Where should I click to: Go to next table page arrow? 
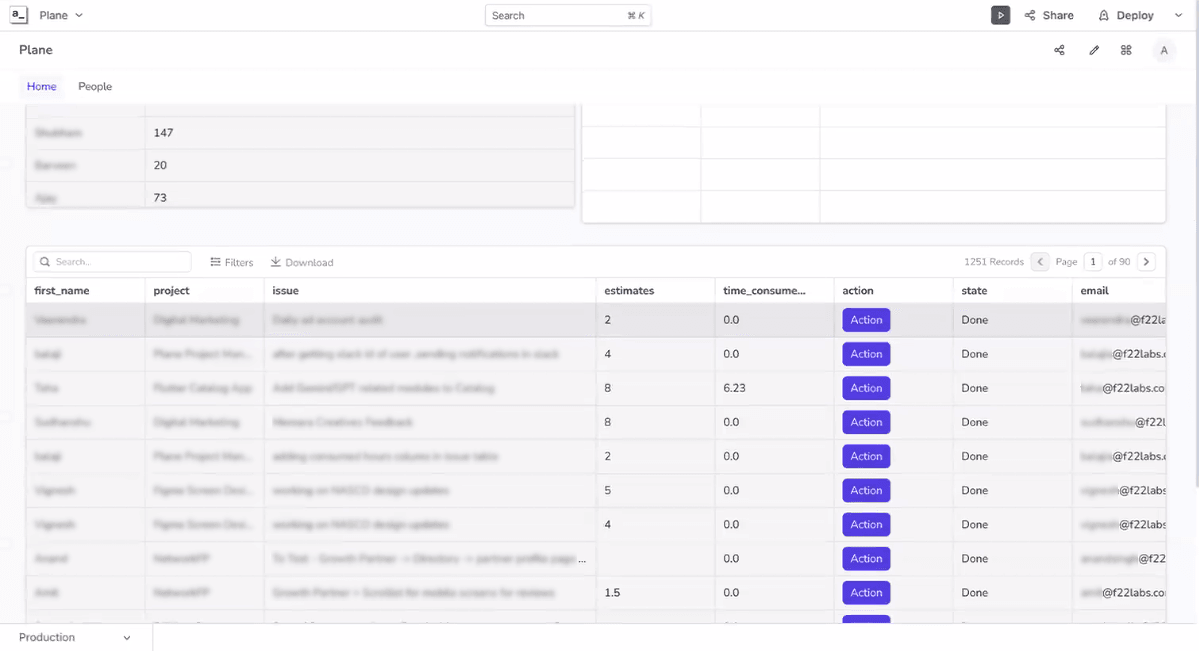tap(1146, 262)
